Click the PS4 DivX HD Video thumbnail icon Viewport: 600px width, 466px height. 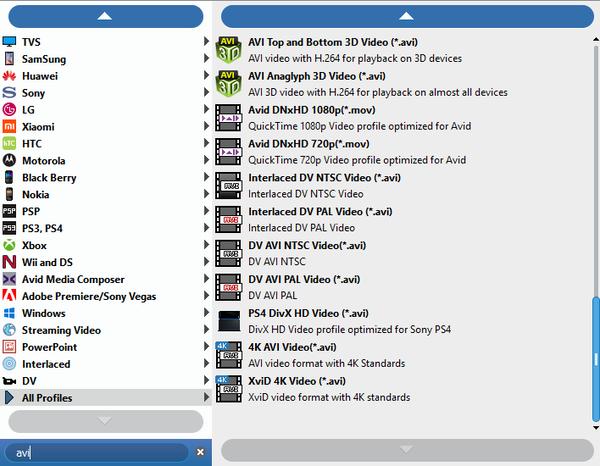(230, 321)
